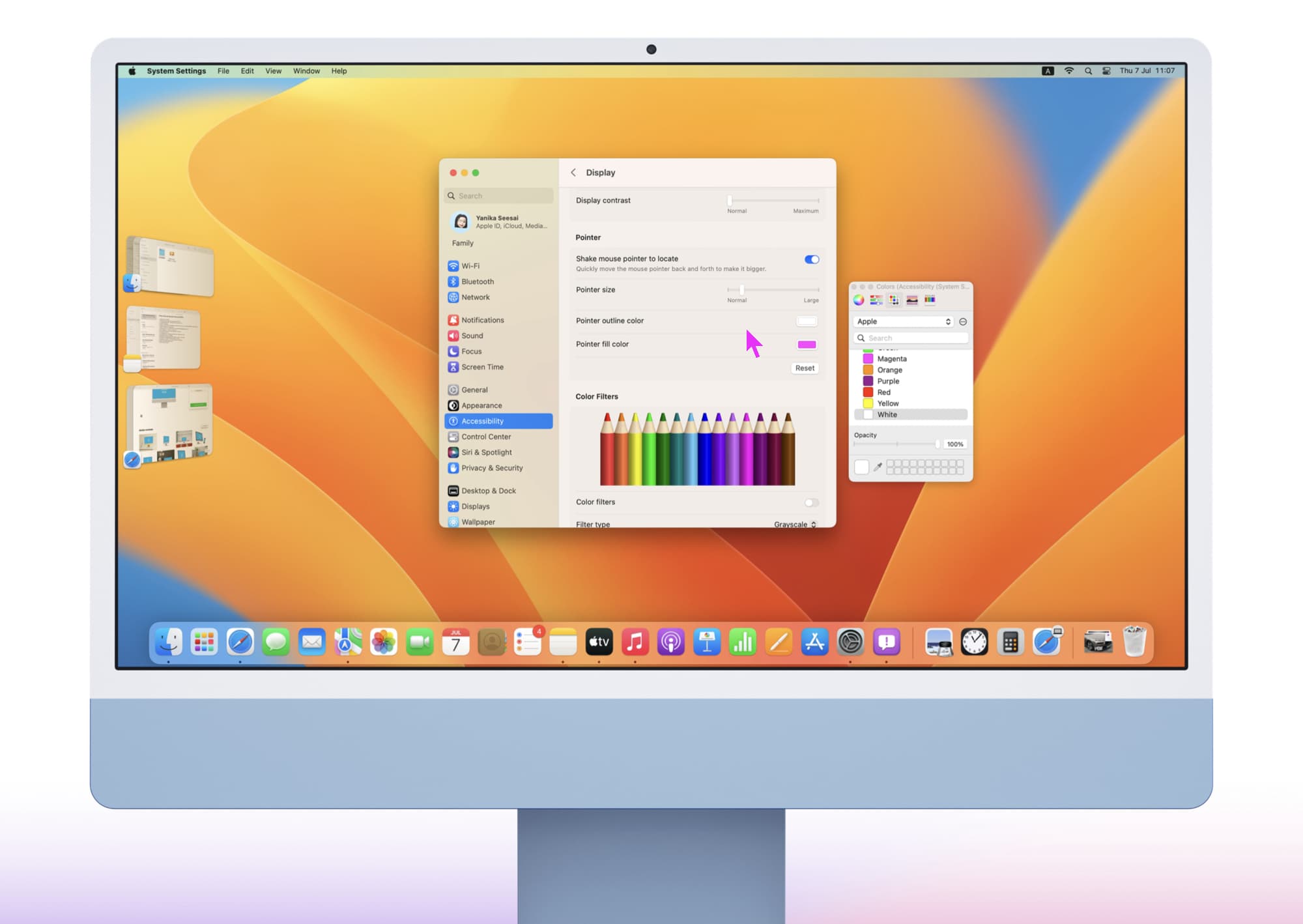The height and width of the screenshot is (924, 1303).
Task: Open the Window menu
Action: [306, 71]
